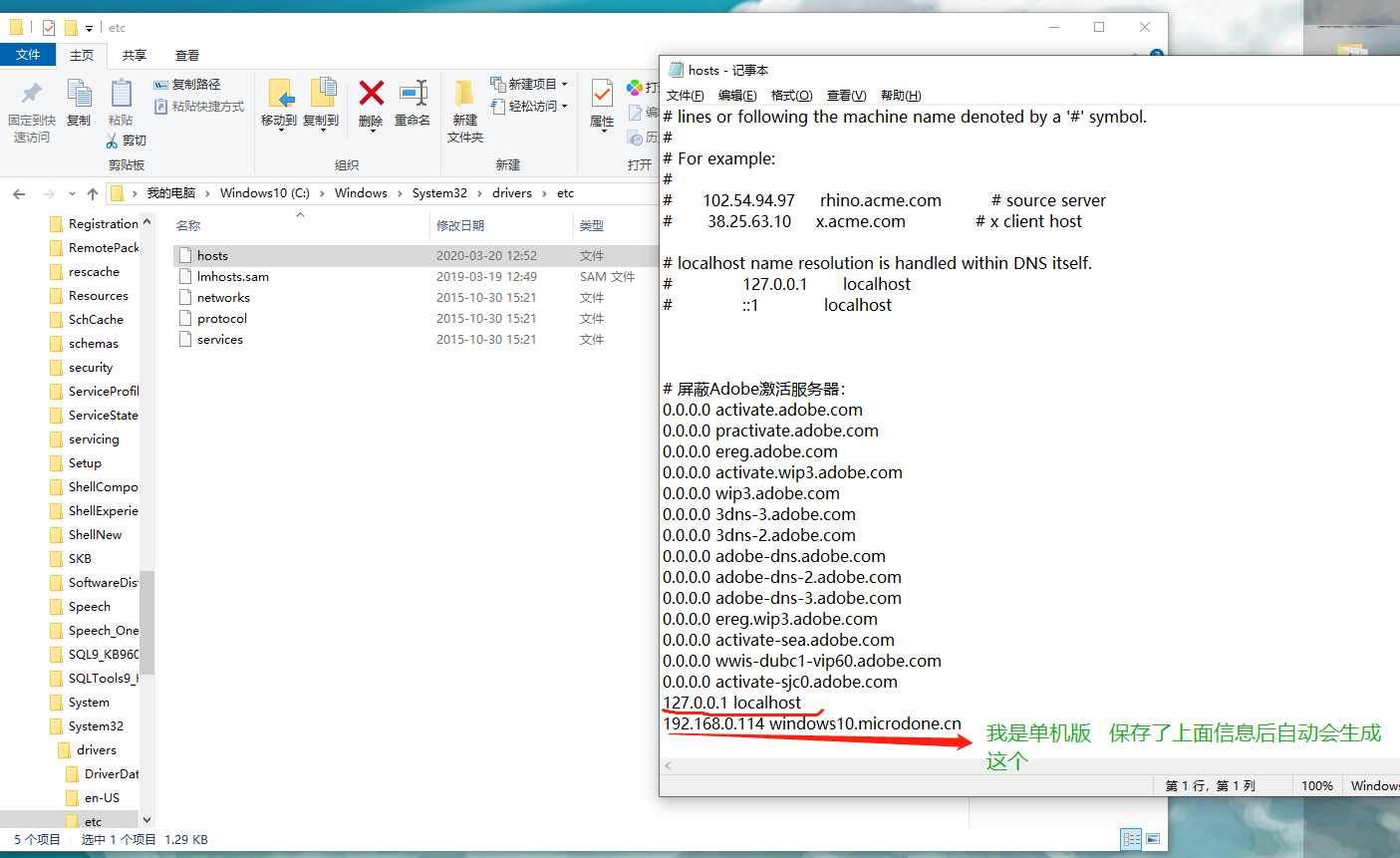
Task: Click the tree scroll up arrow
Action: tap(147, 221)
